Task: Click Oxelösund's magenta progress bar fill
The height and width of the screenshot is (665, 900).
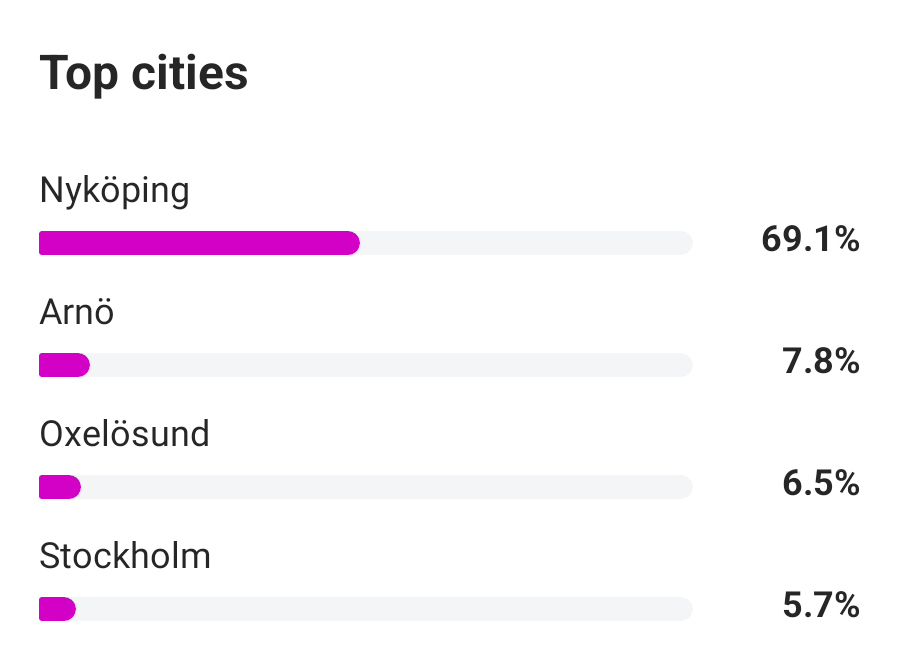Action: pyautogui.click(x=59, y=487)
